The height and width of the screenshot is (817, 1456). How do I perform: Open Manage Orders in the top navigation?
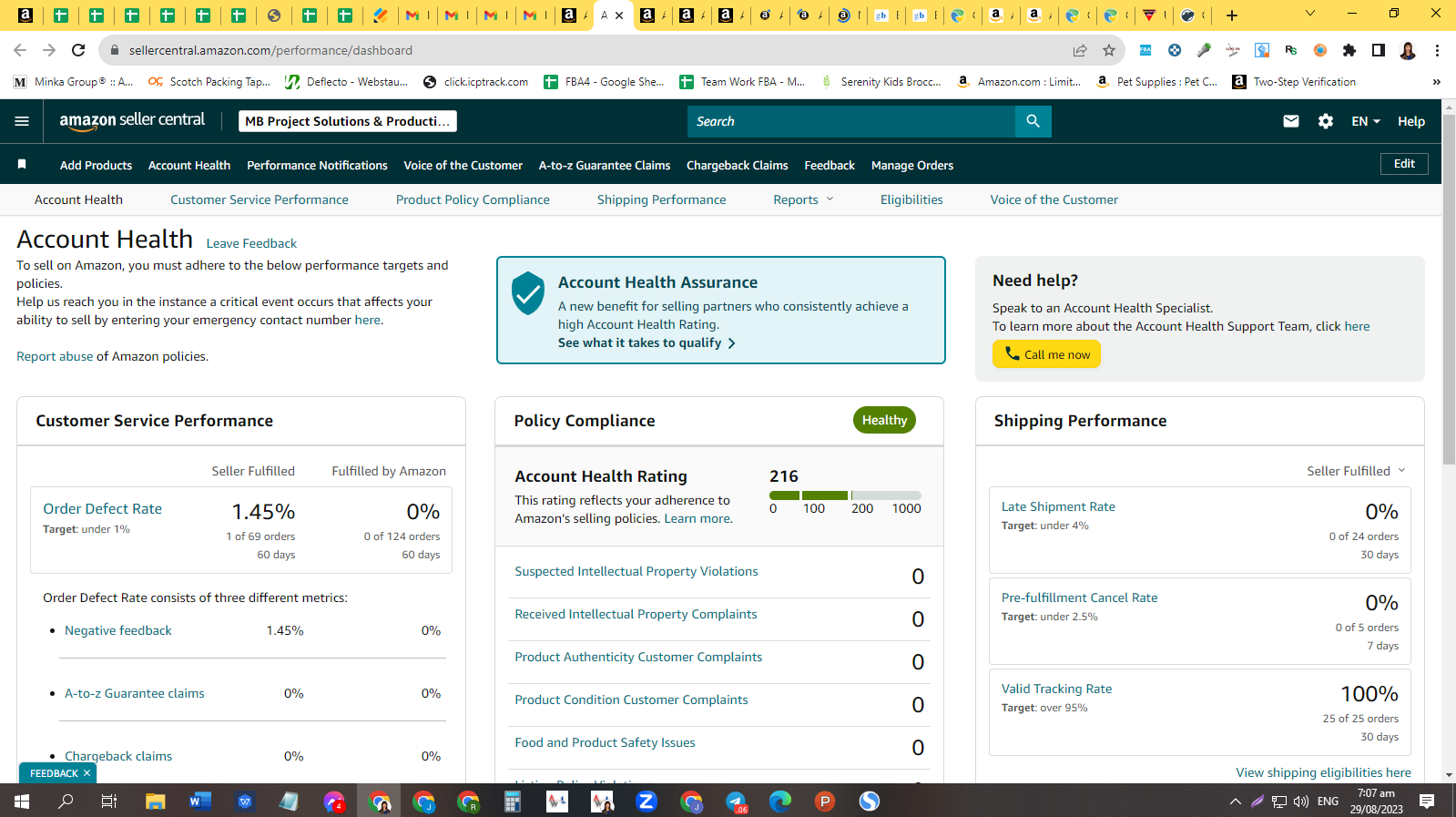pyautogui.click(x=912, y=165)
